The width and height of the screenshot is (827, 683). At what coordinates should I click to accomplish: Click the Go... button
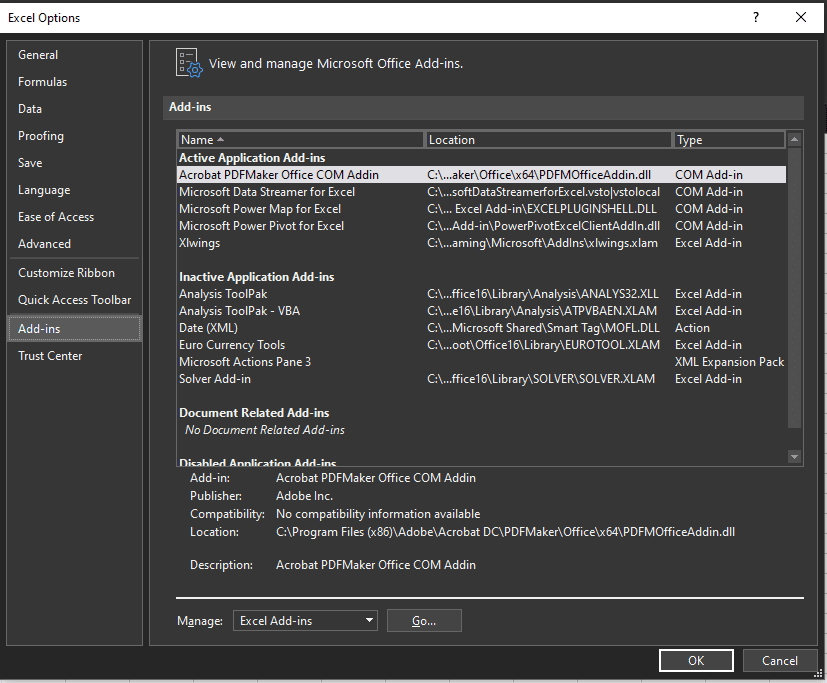click(424, 621)
